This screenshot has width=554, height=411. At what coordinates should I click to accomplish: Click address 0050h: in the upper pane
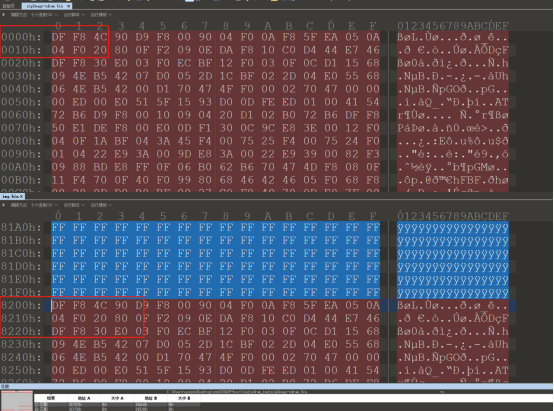(x=21, y=102)
